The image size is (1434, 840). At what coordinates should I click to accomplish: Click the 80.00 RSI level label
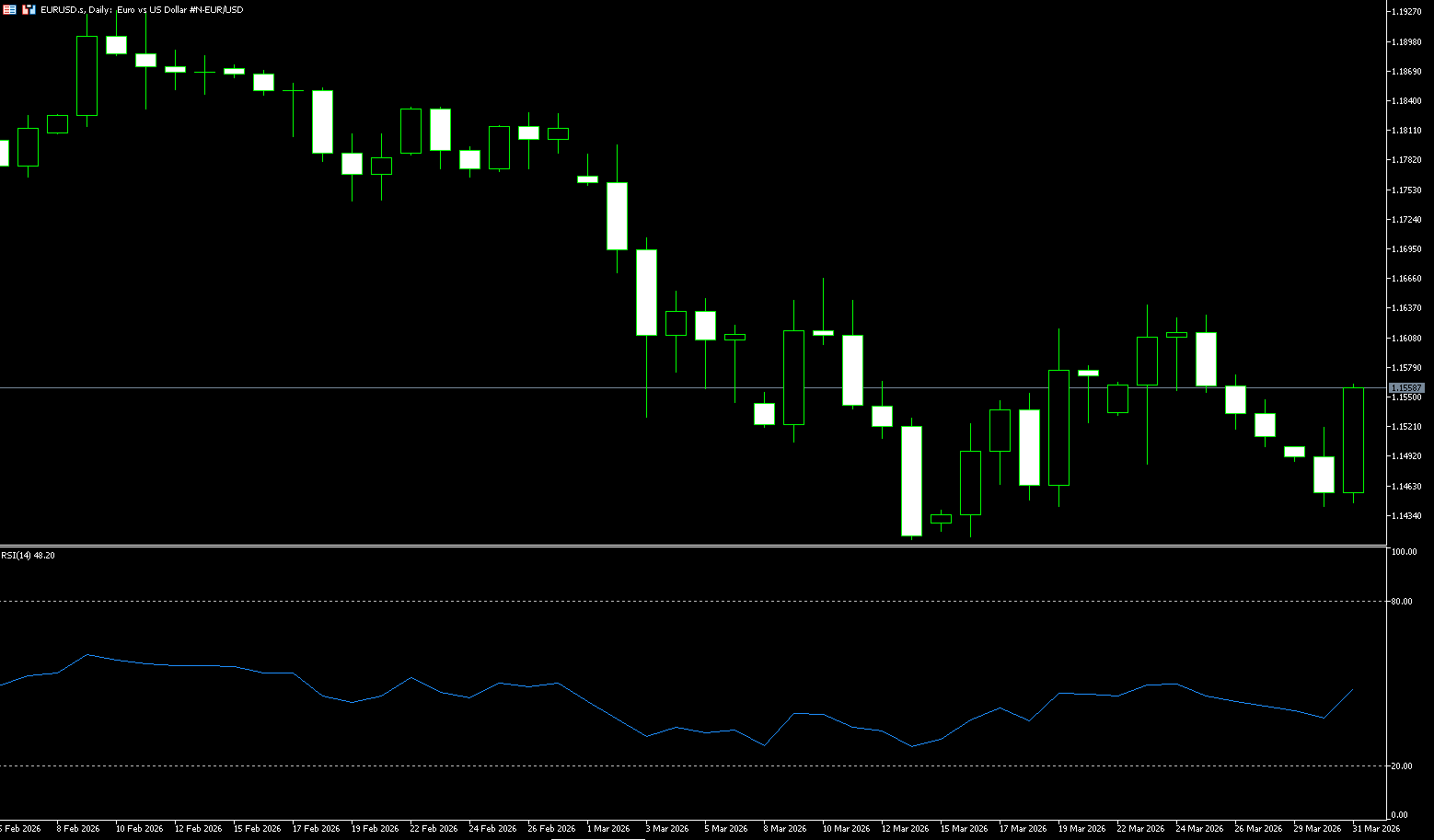[x=1402, y=602]
